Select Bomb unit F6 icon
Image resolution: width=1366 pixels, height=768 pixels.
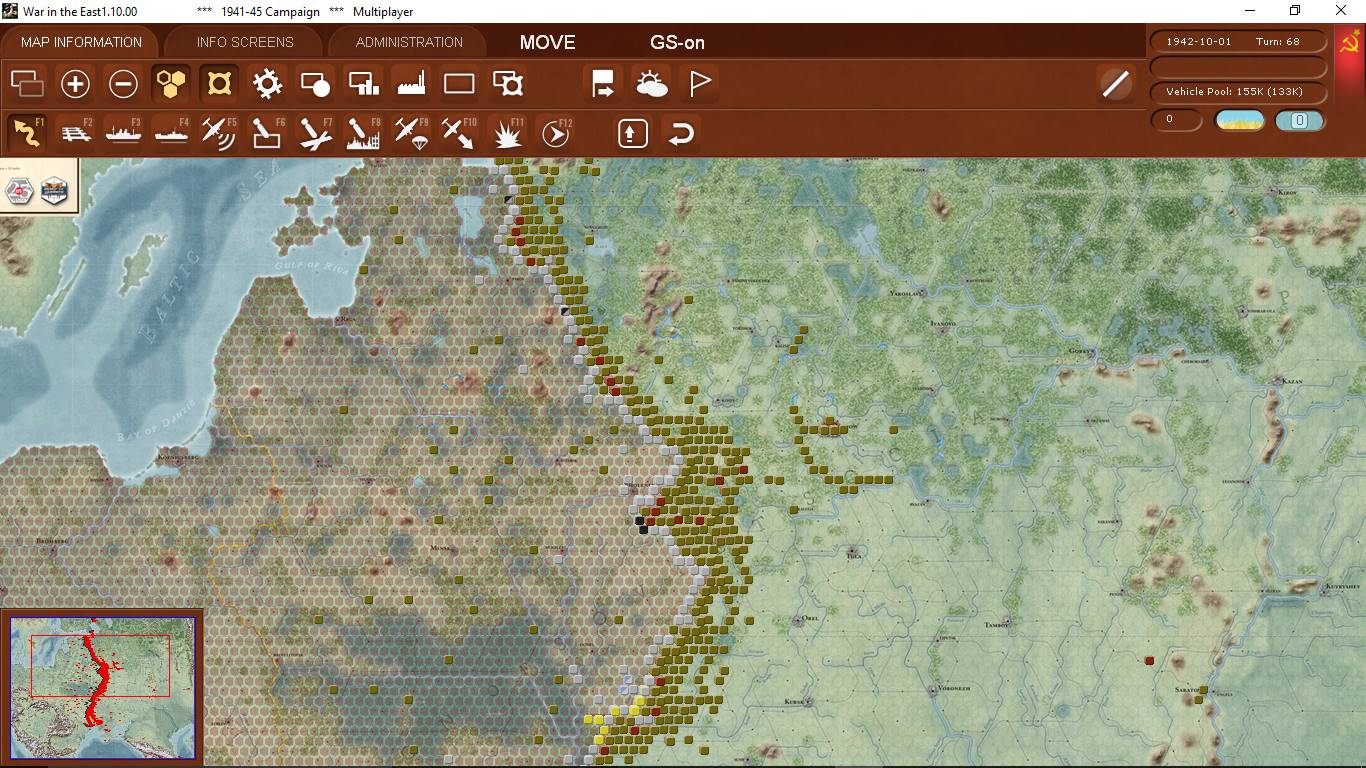pyautogui.click(x=267, y=132)
